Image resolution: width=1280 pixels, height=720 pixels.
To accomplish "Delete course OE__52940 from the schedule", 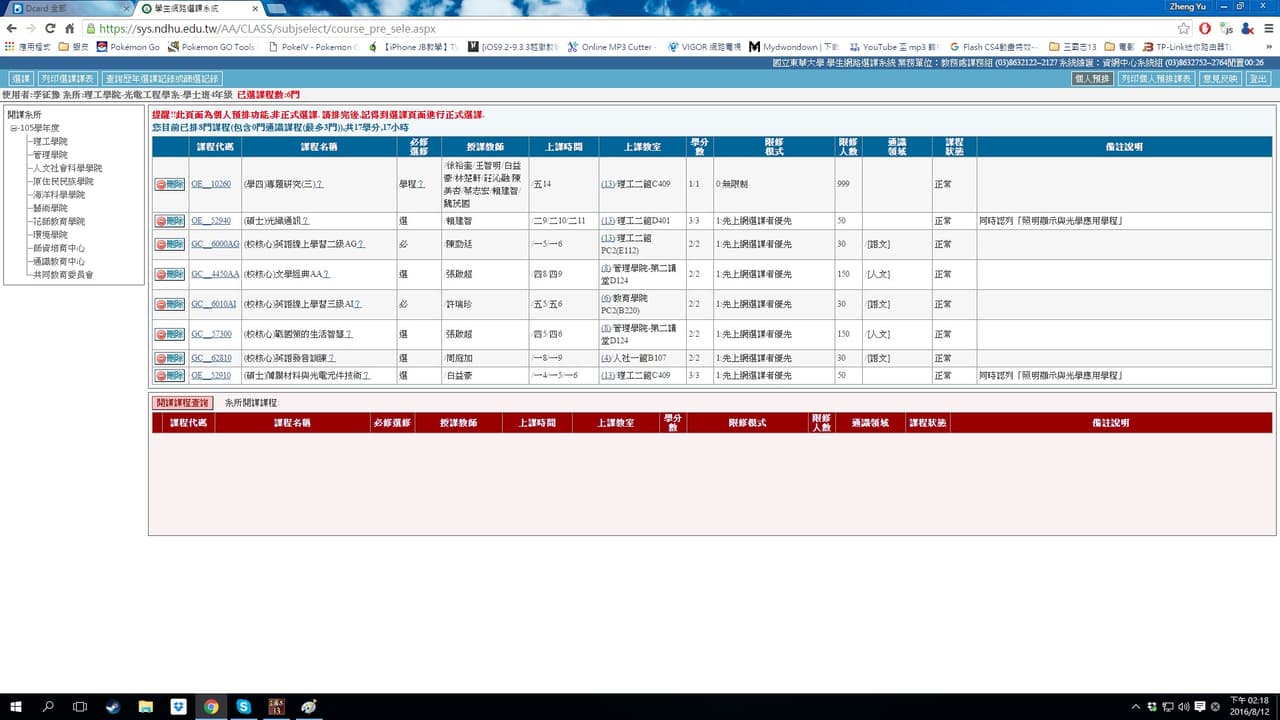I will coord(169,220).
